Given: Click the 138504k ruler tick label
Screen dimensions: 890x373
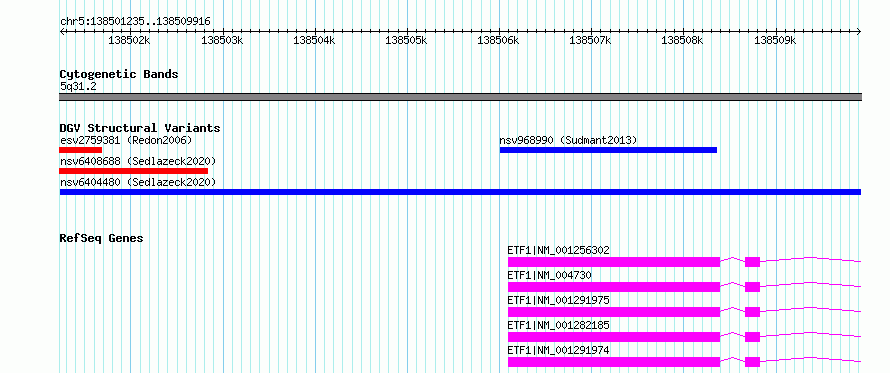Looking at the screenshot, I should pyautogui.click(x=314, y=40).
